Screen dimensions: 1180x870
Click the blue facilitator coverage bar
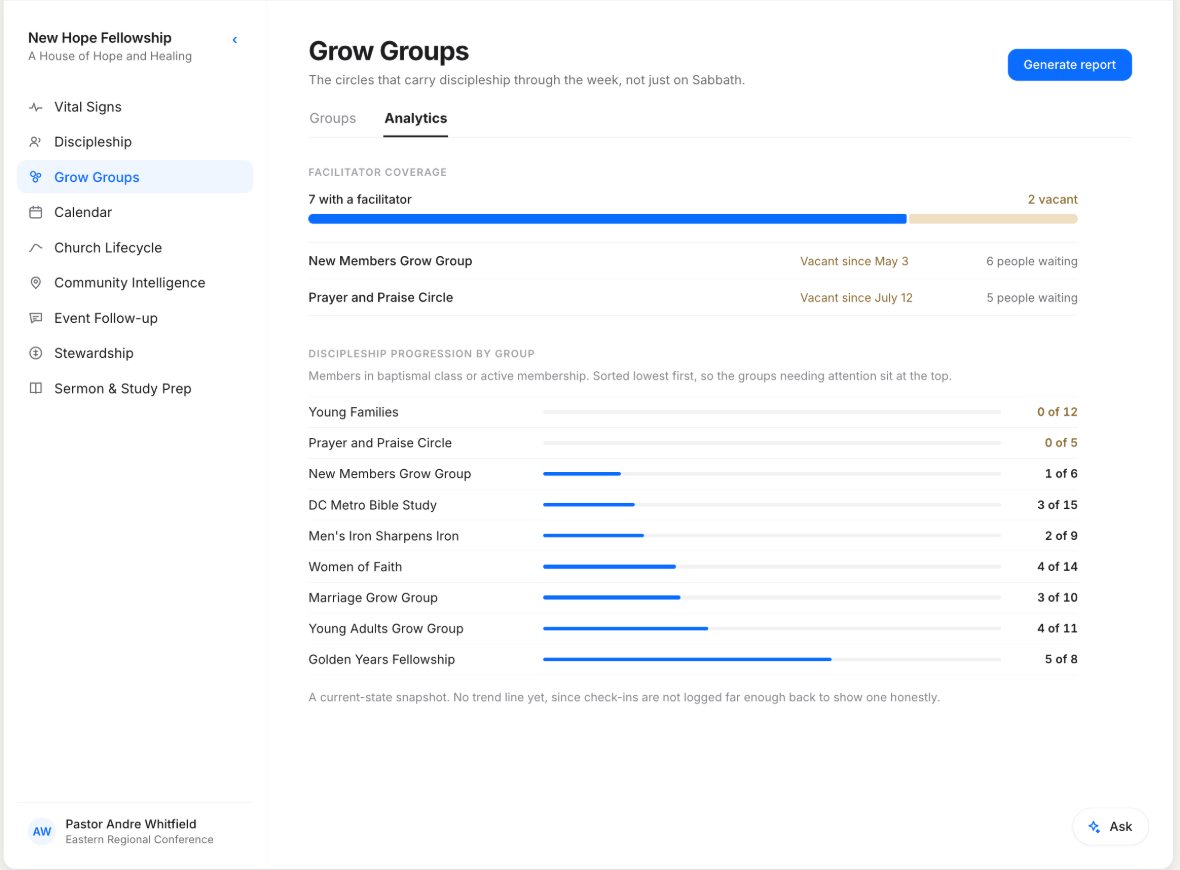coord(607,219)
